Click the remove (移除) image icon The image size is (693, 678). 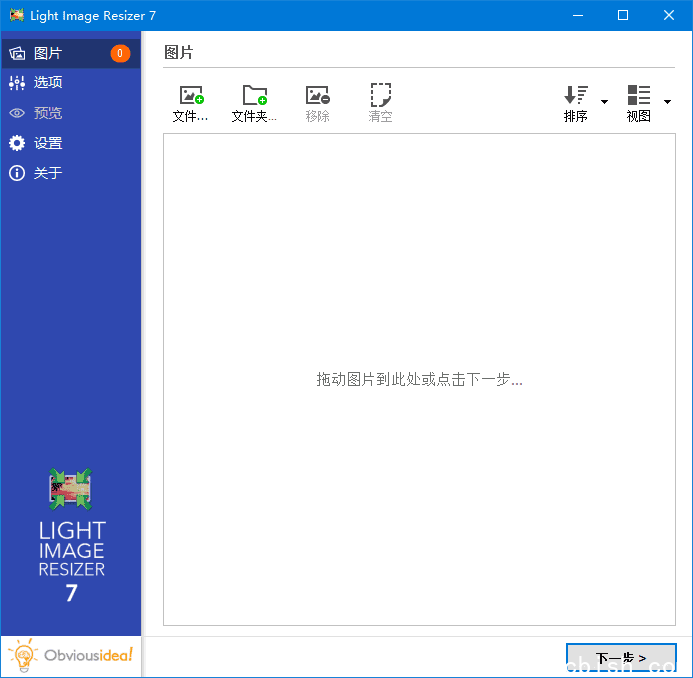click(318, 96)
